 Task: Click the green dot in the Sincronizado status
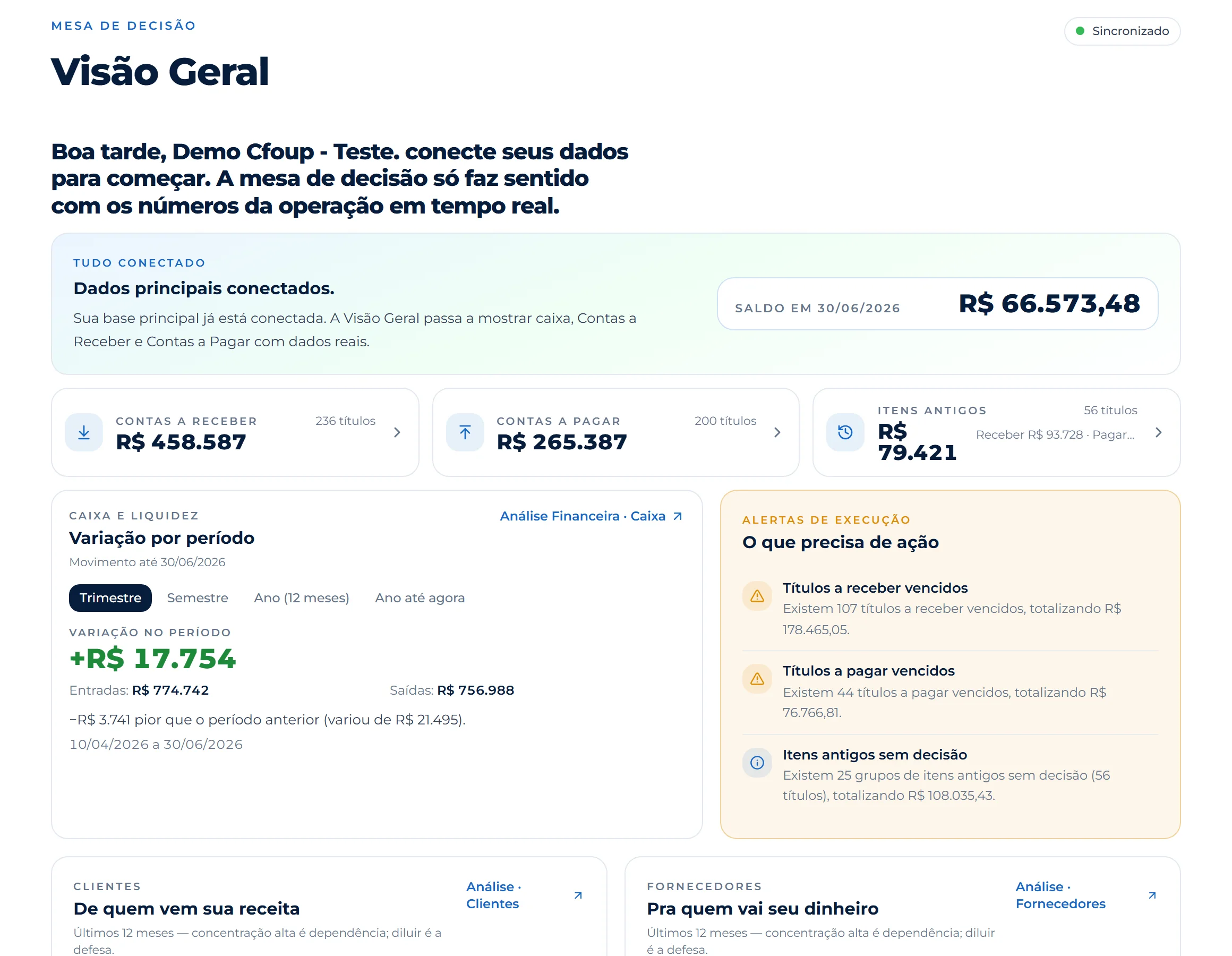tap(1080, 31)
